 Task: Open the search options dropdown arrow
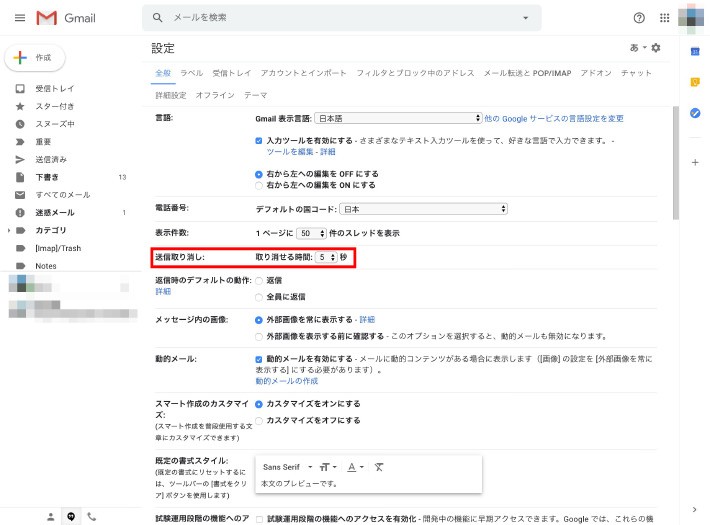(x=525, y=18)
